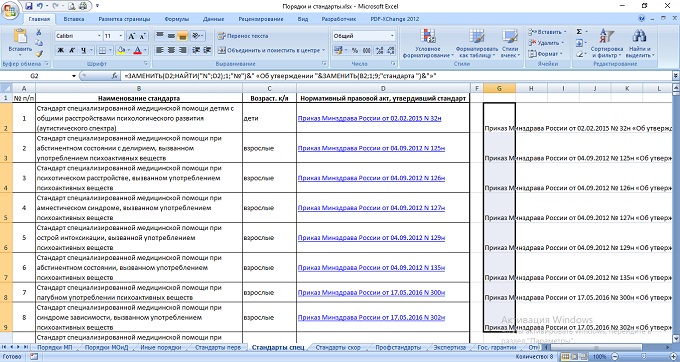Start macro recording from the status bar icon
The image size is (680, 362).
33,357
